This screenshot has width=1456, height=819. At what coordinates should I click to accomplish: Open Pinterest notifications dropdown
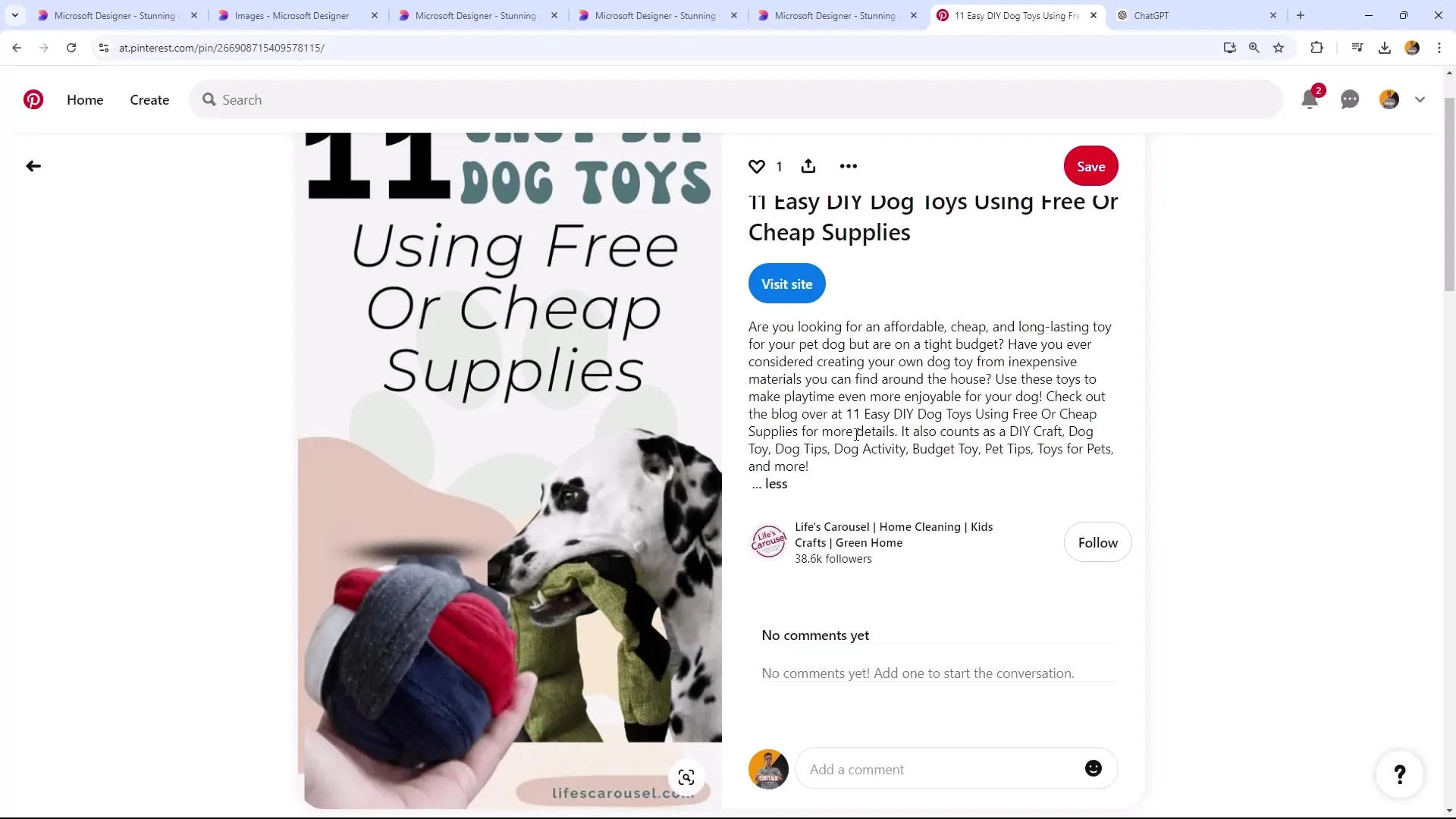[x=1311, y=99]
